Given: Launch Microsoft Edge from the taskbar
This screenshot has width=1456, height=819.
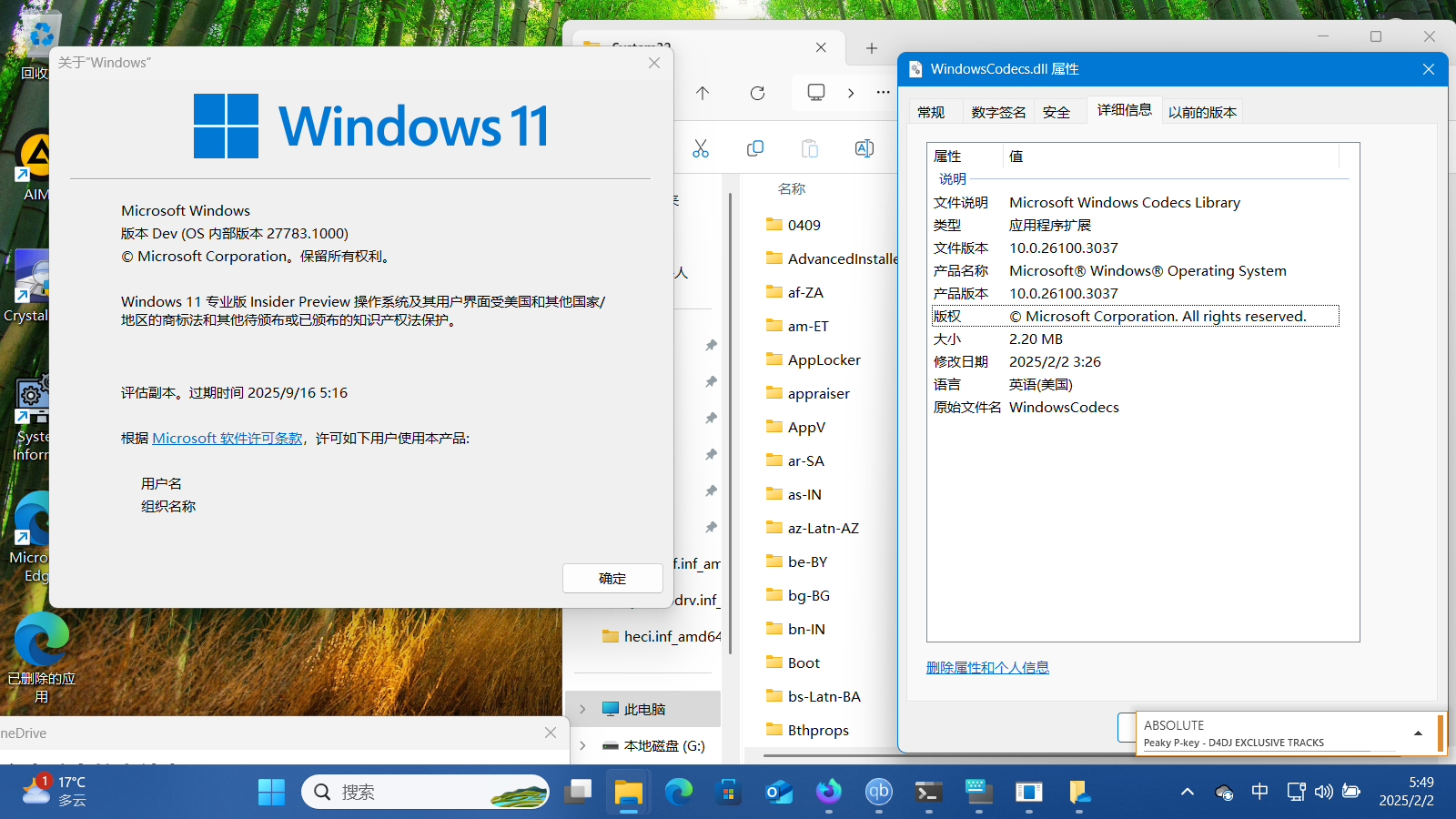Looking at the screenshot, I should coord(678,792).
